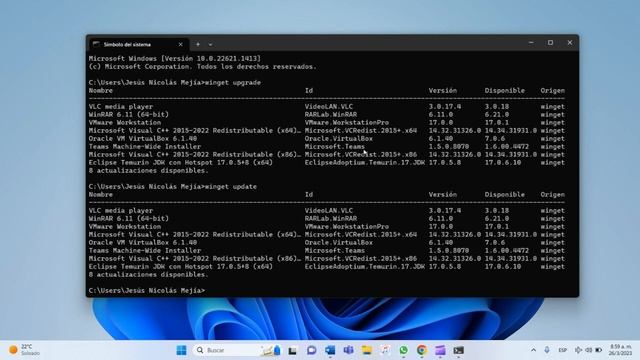Viewport: 640px width, 360px height.
Task: Open Task View from the taskbar
Action: [x=293, y=350]
